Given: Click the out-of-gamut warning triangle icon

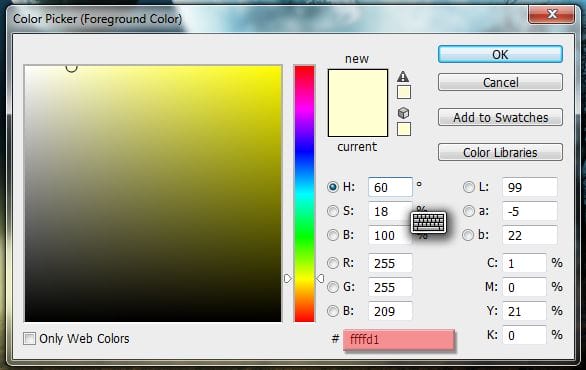Looking at the screenshot, I should [x=403, y=77].
